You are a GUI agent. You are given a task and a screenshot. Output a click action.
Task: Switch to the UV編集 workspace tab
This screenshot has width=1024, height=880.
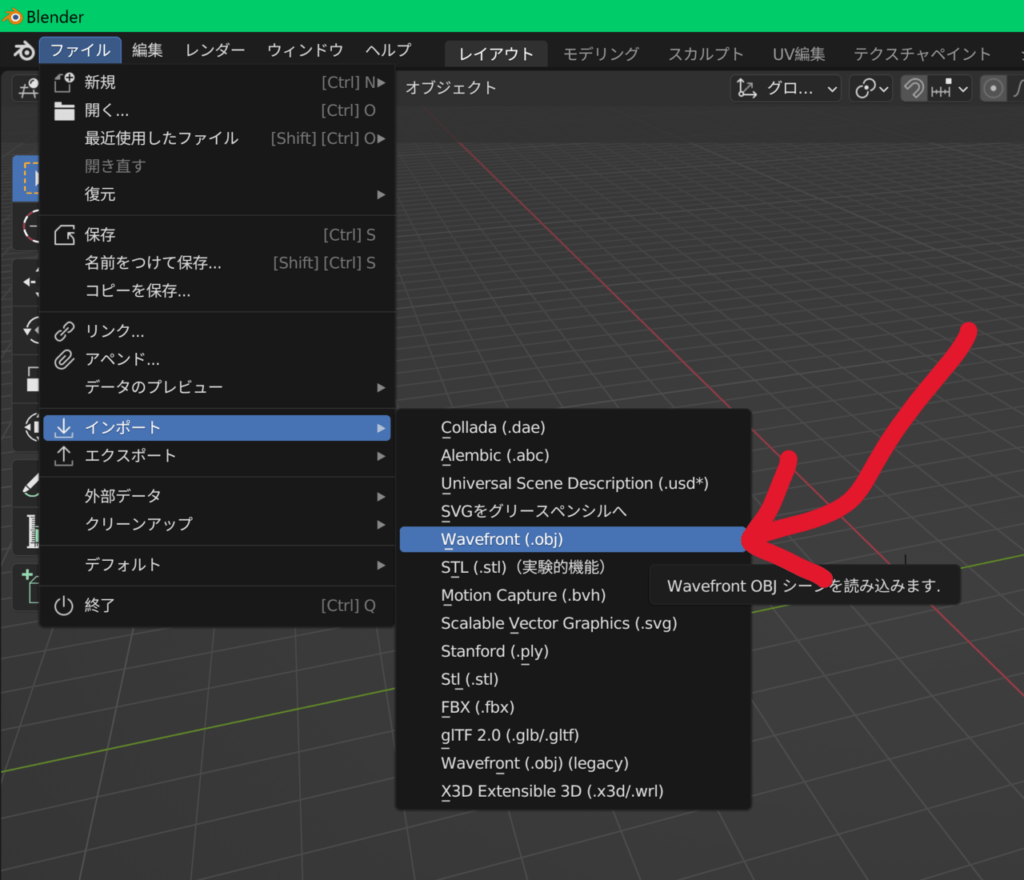(x=798, y=54)
